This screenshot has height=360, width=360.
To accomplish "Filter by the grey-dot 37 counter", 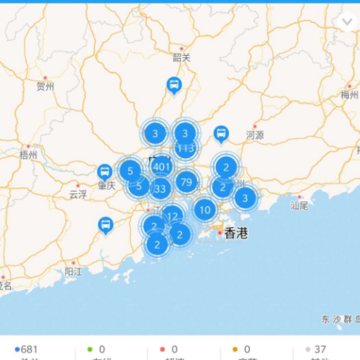I will pos(316,350).
